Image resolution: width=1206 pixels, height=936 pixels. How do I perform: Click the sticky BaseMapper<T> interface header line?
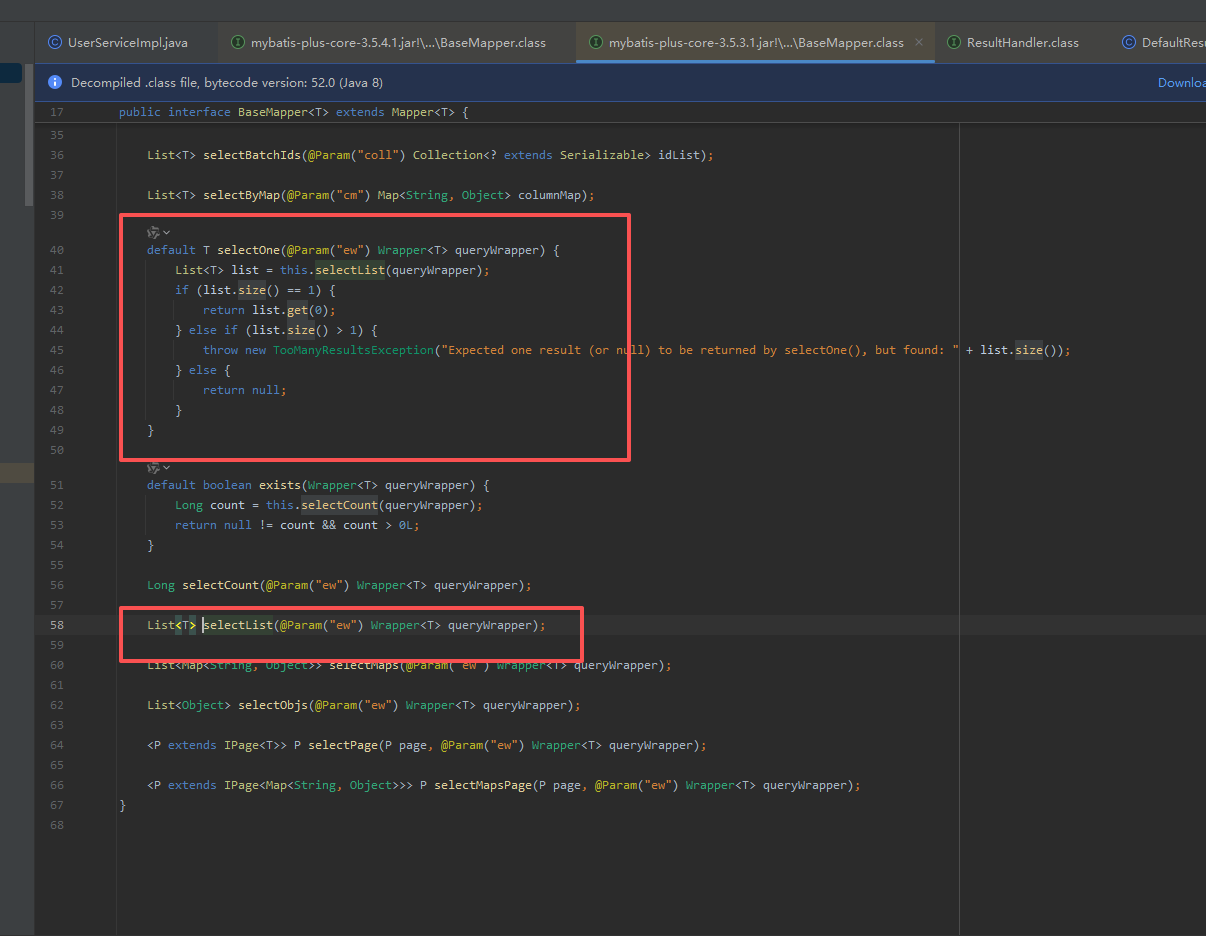coord(293,112)
